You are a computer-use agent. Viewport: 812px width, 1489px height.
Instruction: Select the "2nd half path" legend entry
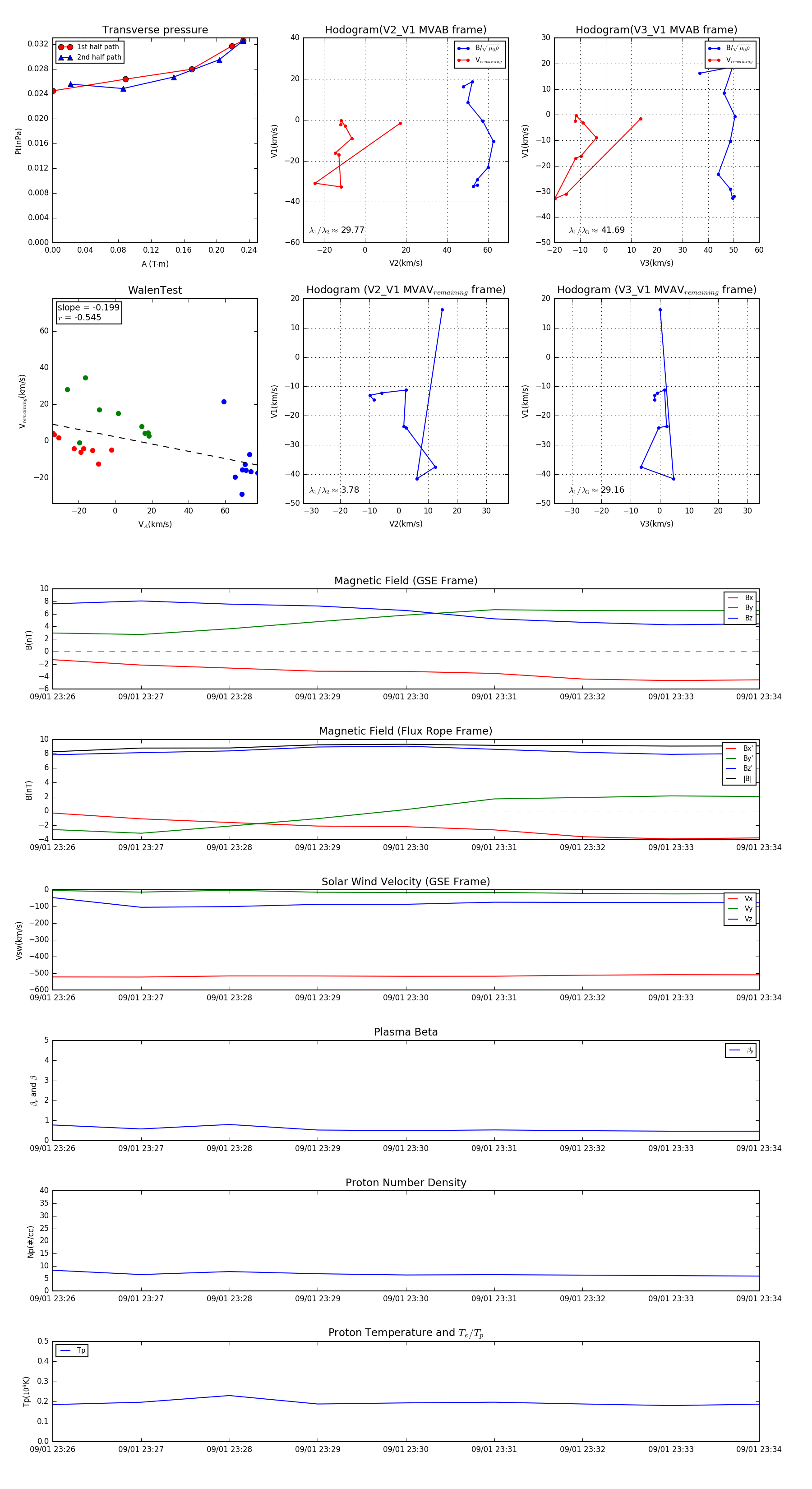pos(90,57)
